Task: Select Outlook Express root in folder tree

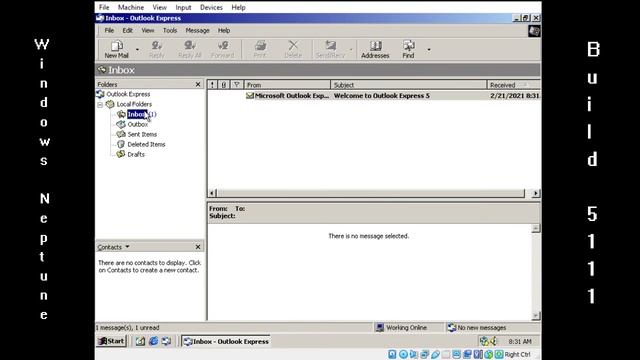Action: coord(128,94)
